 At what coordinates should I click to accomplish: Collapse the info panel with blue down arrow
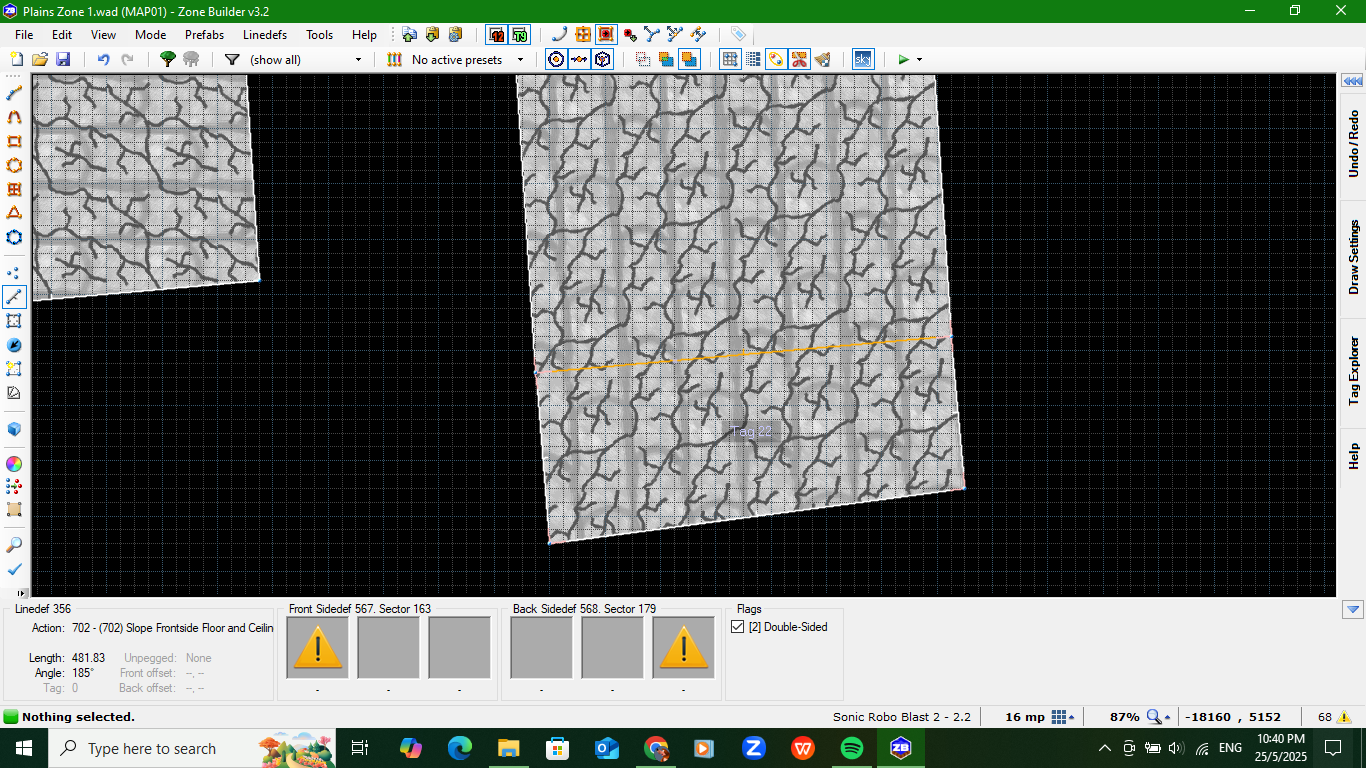click(1352, 609)
